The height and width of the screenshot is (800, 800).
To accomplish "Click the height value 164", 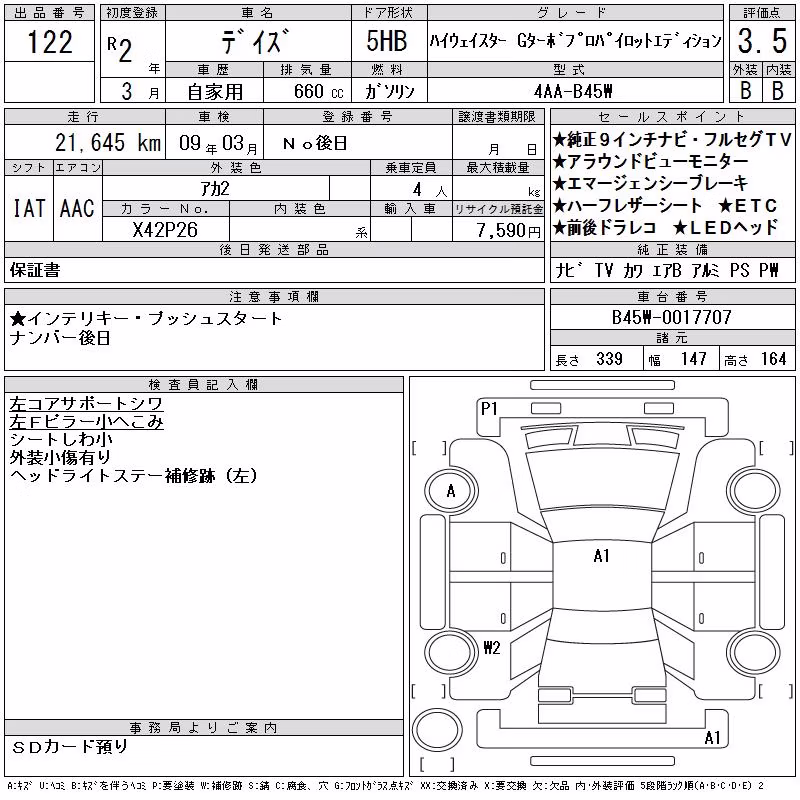I will (773, 359).
